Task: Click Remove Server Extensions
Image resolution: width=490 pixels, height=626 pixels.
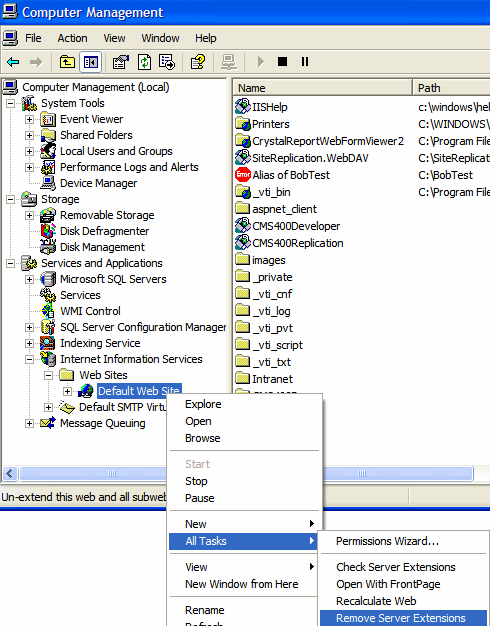Action: (x=404, y=618)
